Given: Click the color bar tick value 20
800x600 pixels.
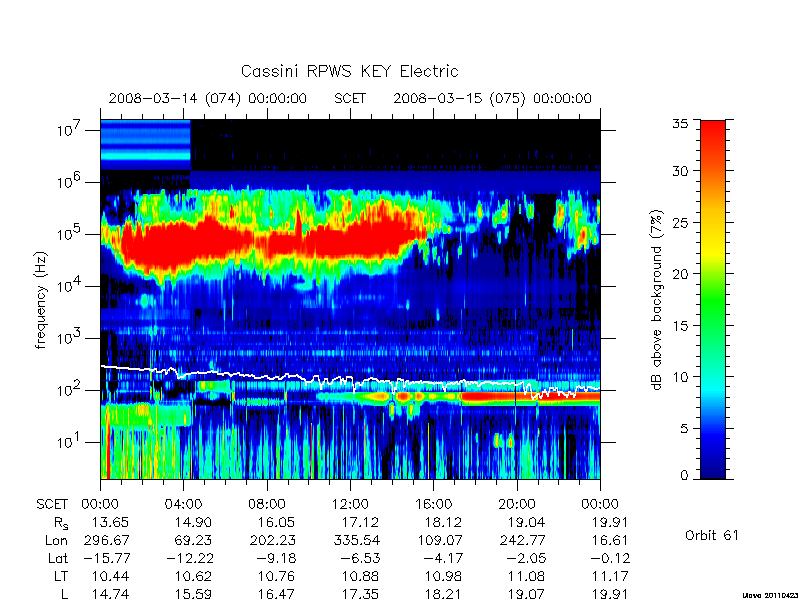Looking at the screenshot, I should click(x=681, y=274).
